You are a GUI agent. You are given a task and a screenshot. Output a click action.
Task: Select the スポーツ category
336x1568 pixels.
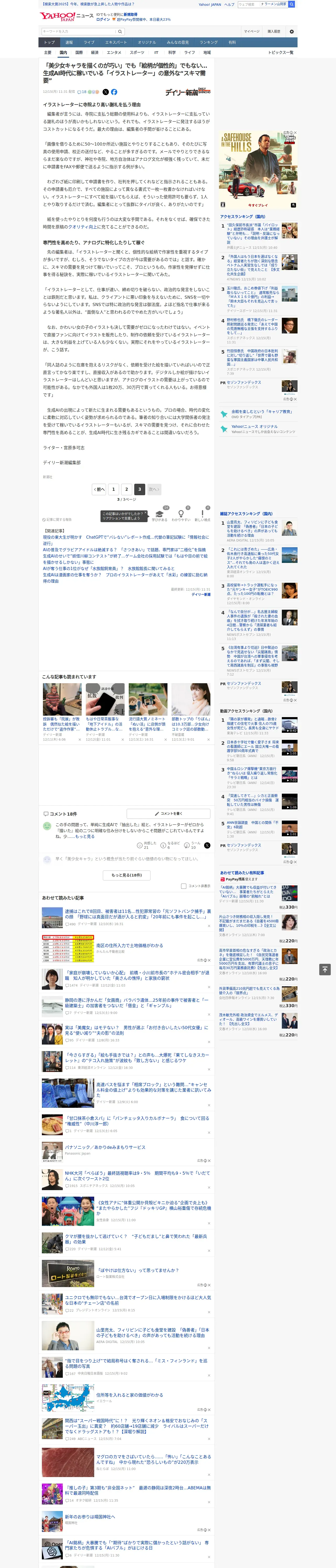click(x=137, y=52)
